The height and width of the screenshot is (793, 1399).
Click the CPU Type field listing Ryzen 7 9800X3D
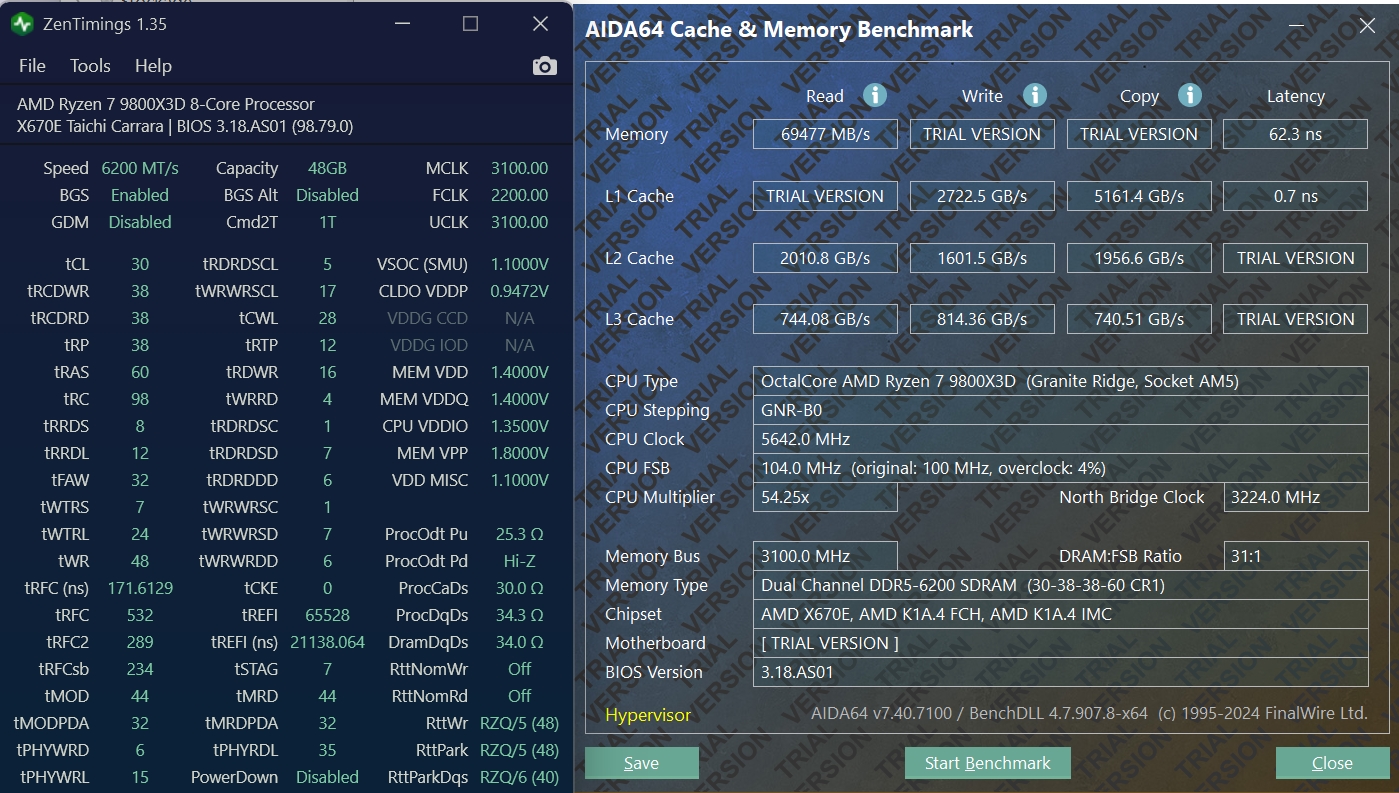(x=1060, y=381)
